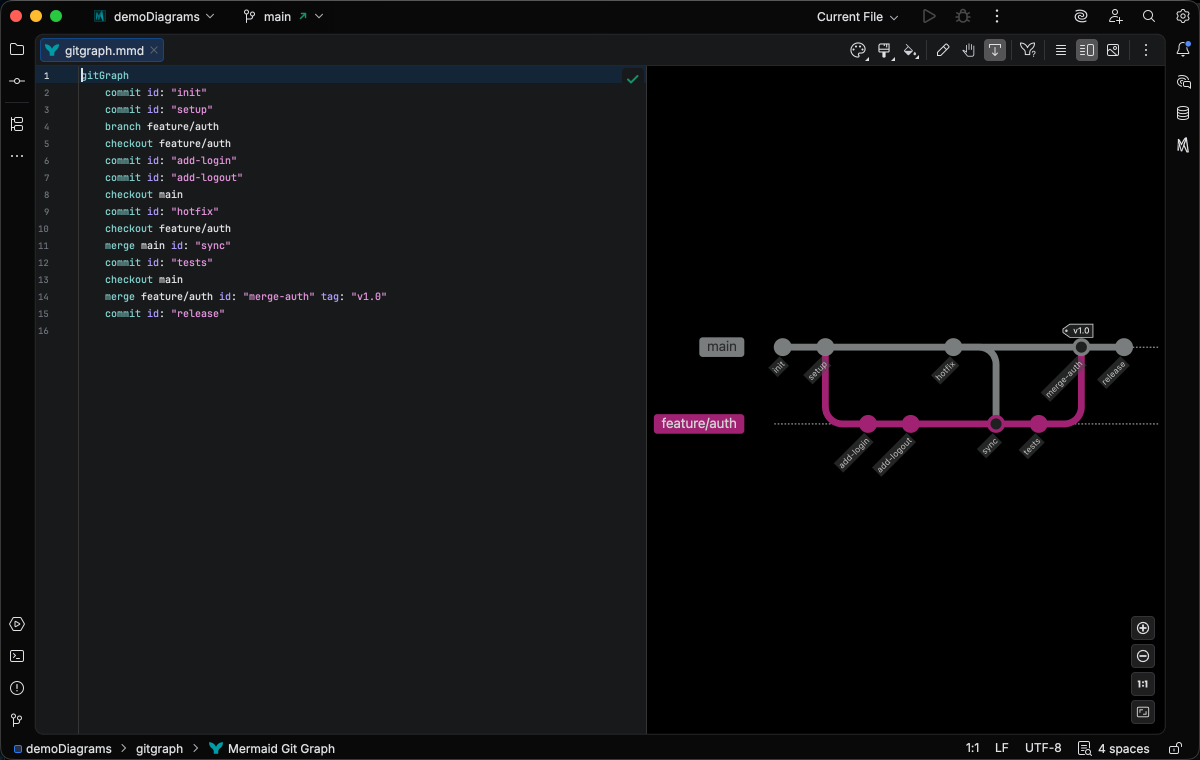Click the Mermaid Git Graph breadcrumb
Image resolution: width=1200 pixels, height=760 pixels.
[x=272, y=748]
